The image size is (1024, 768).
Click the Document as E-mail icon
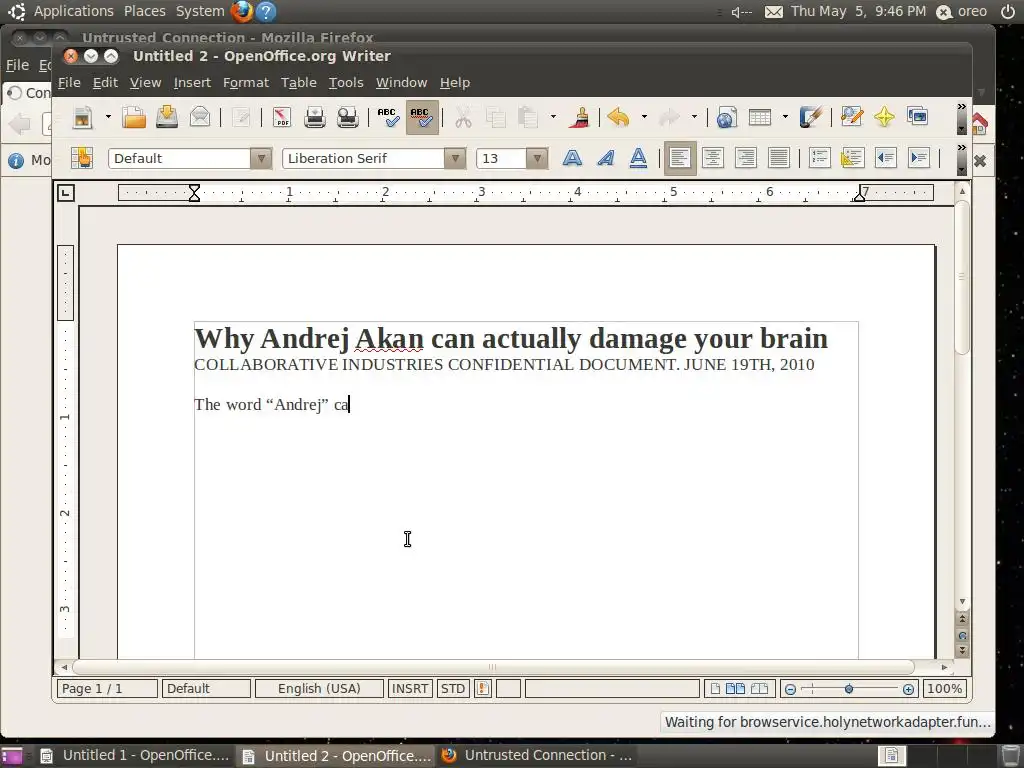200,118
